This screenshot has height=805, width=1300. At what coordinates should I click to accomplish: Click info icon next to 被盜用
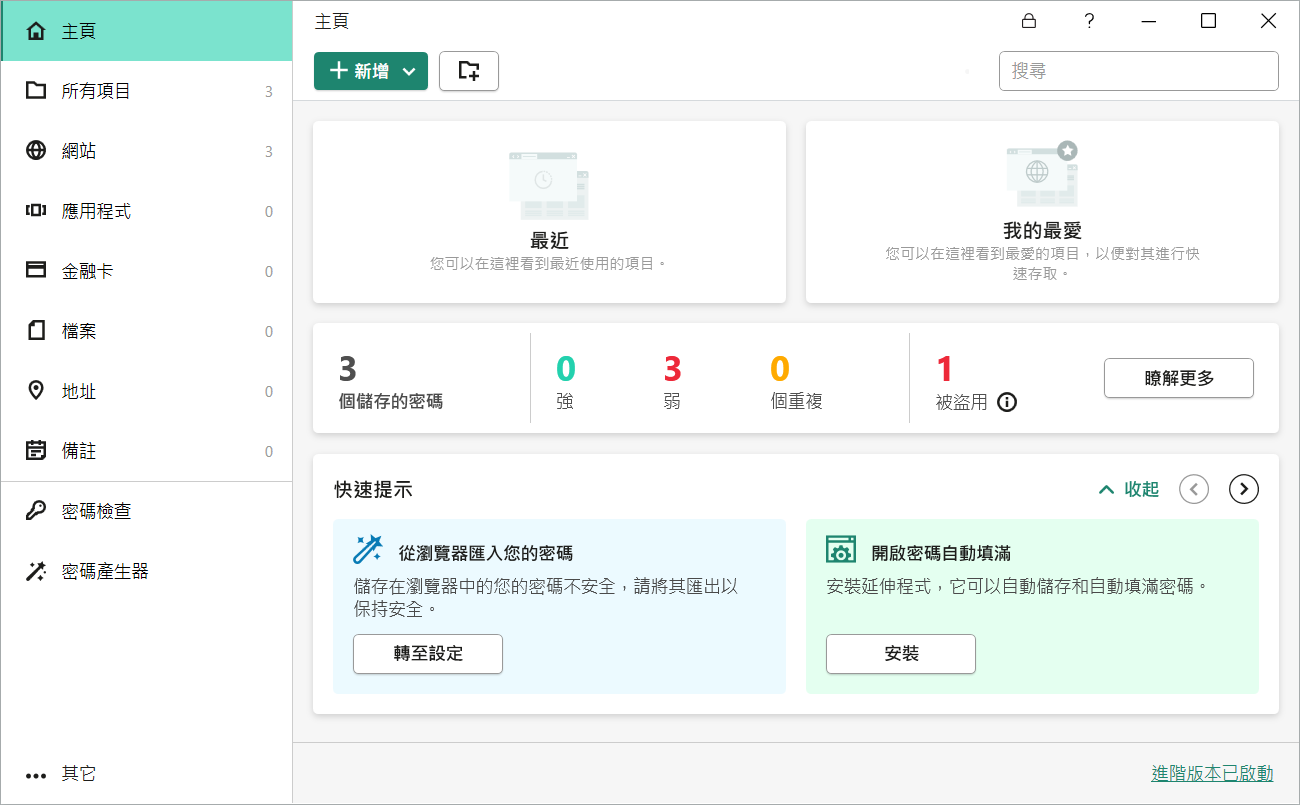(1007, 402)
